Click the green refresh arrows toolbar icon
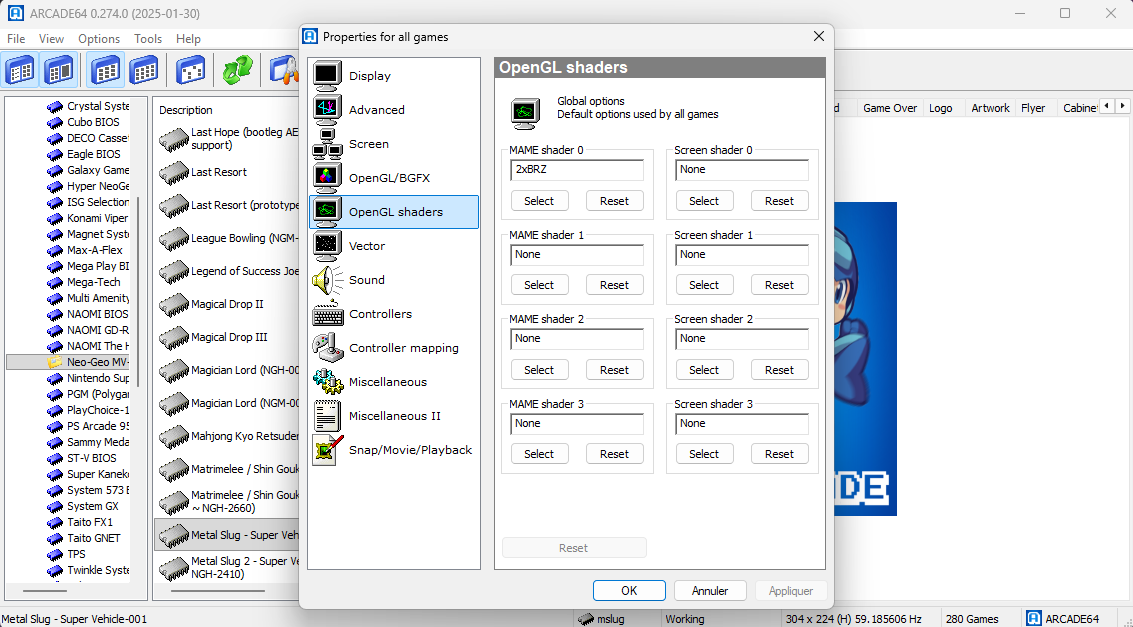The height and width of the screenshot is (627, 1133). tap(237, 70)
